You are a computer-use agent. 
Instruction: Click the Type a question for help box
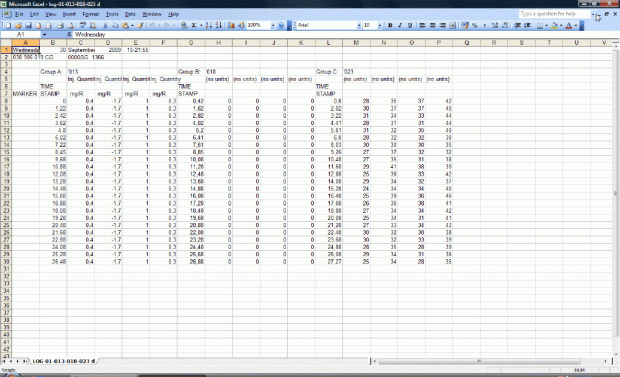click(x=554, y=14)
